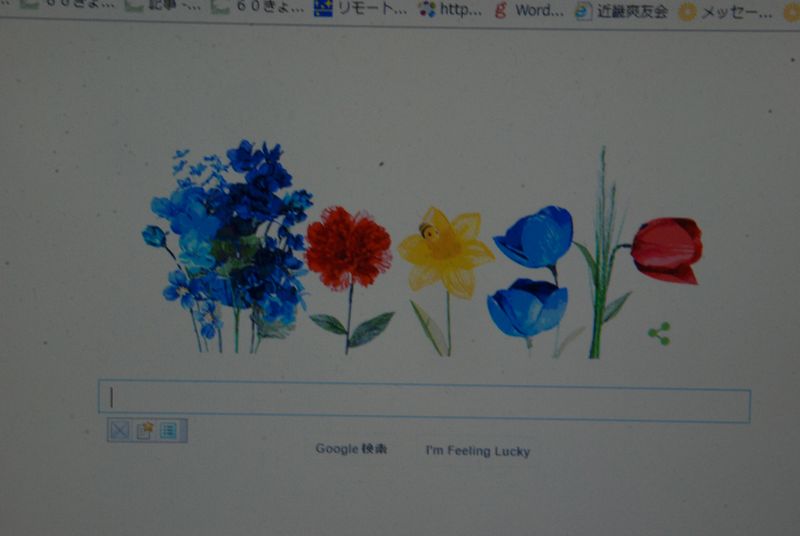Image resolution: width=800 pixels, height=536 pixels.
Task: Click the I'm Feeling Lucky button
Action: pyautogui.click(x=478, y=451)
